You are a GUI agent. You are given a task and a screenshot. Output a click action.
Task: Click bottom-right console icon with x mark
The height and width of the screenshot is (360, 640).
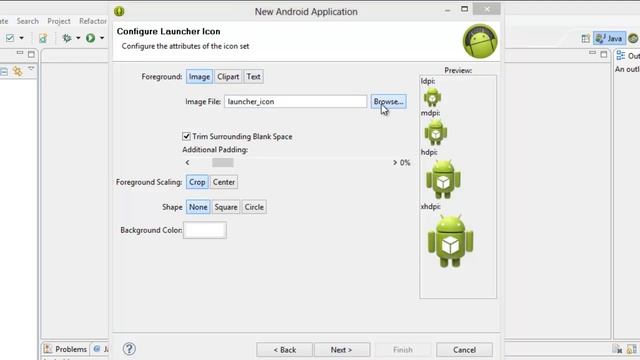[617, 349]
